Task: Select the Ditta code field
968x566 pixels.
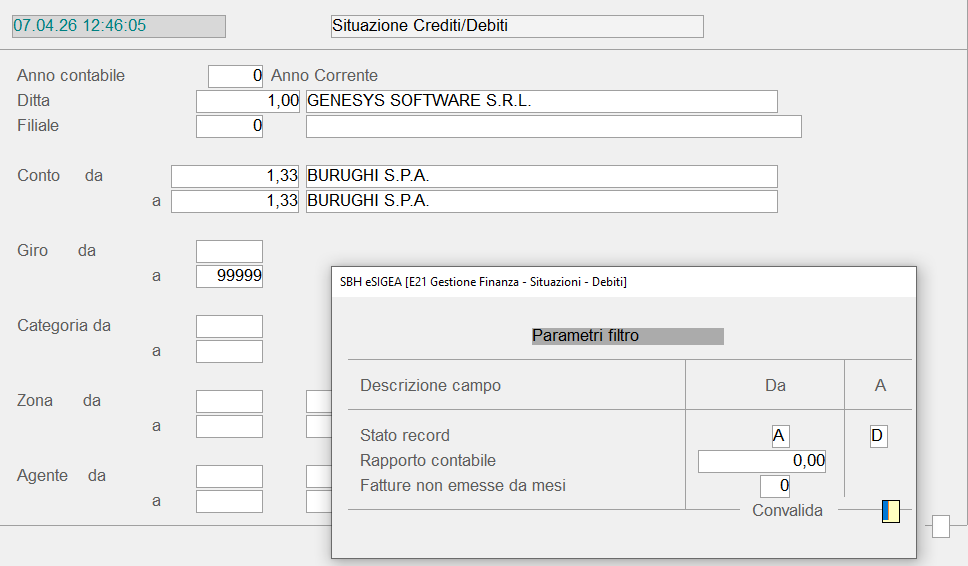Action: coord(248,101)
